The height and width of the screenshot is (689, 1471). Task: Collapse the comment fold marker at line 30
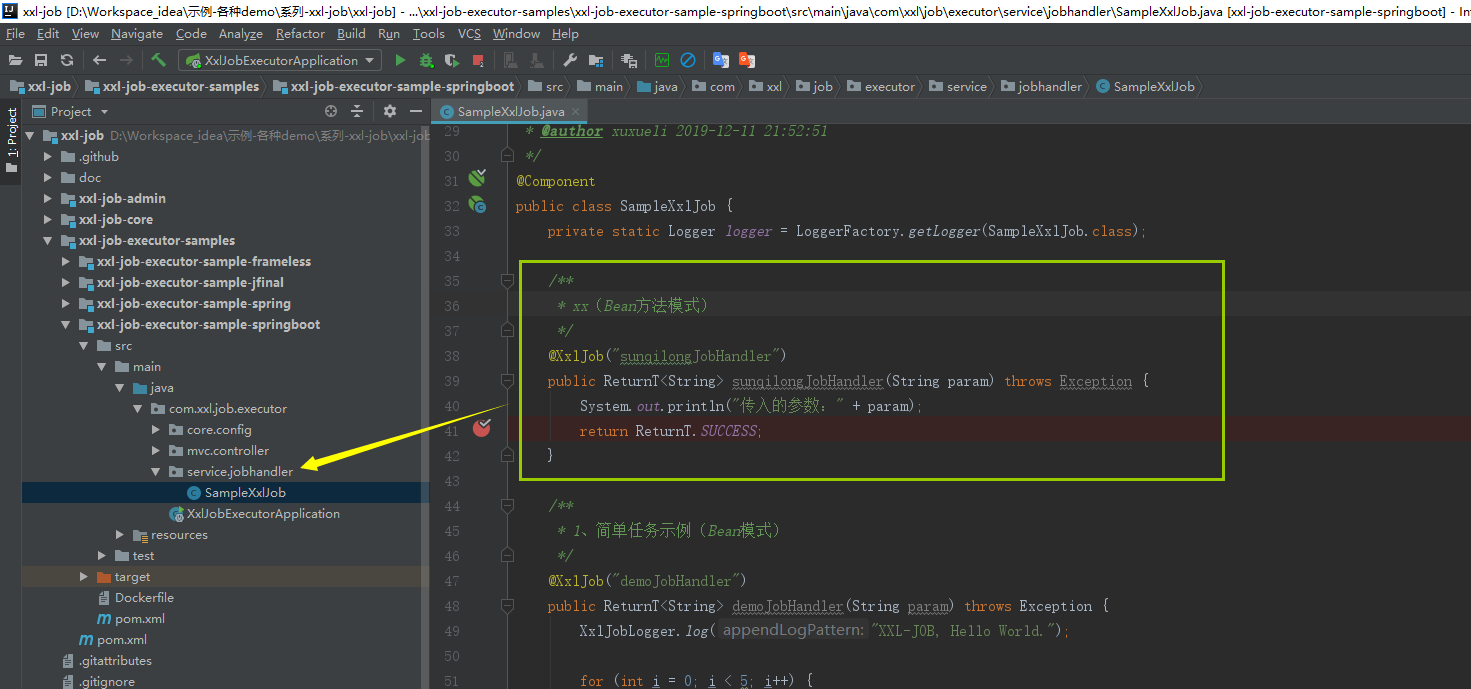507,156
